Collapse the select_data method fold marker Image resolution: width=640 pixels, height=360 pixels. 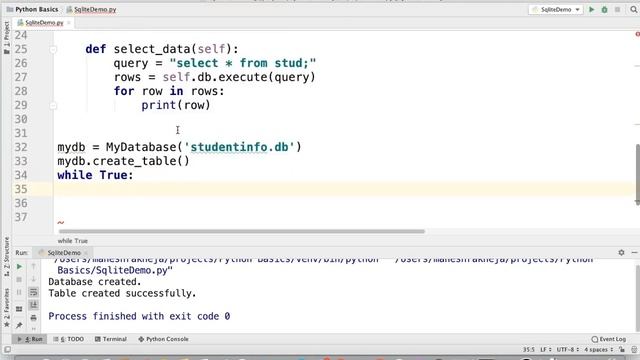click(53, 49)
